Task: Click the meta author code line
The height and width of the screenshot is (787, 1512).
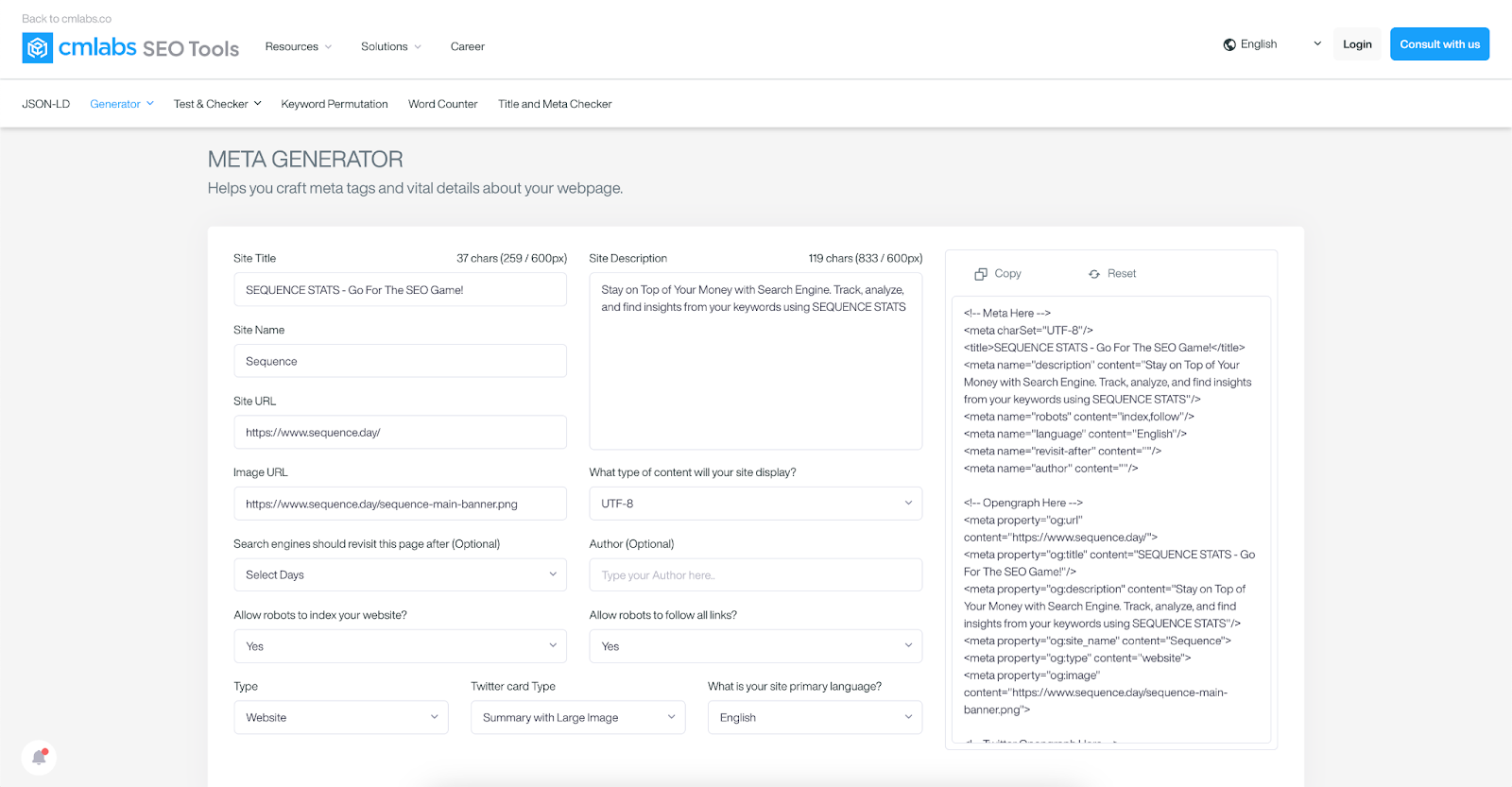Action: (1051, 469)
